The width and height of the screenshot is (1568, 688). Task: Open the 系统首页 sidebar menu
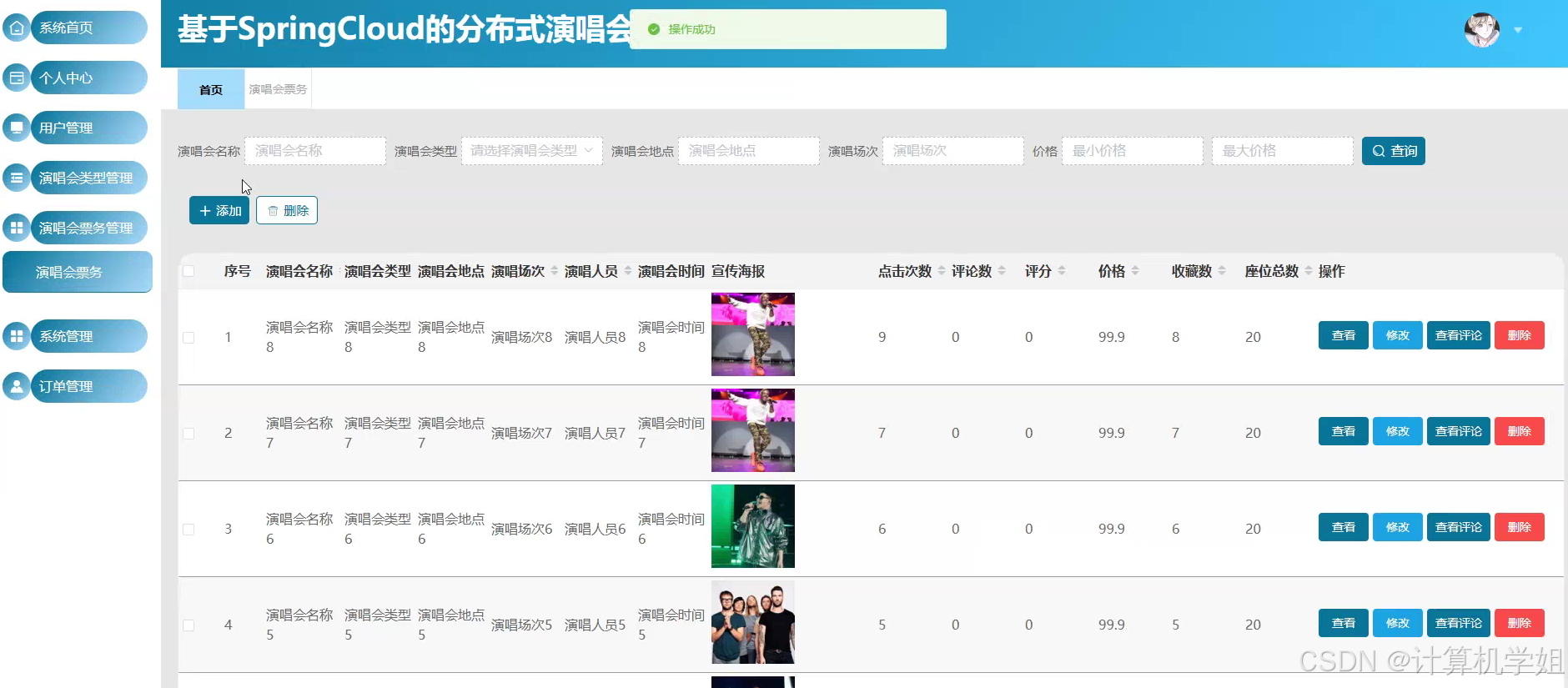[88, 28]
